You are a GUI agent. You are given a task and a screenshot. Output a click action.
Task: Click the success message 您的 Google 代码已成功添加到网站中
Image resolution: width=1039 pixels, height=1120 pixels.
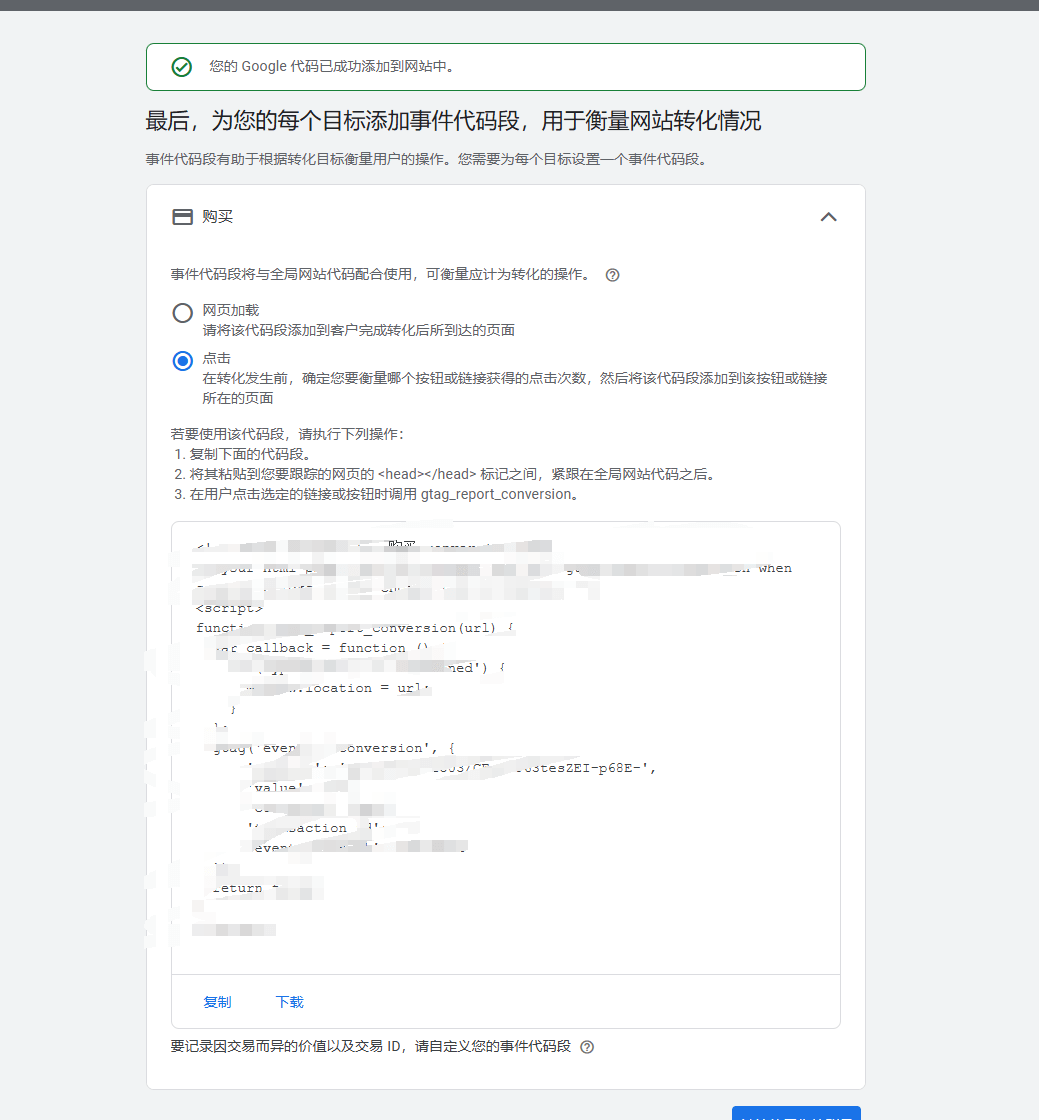click(x=332, y=66)
